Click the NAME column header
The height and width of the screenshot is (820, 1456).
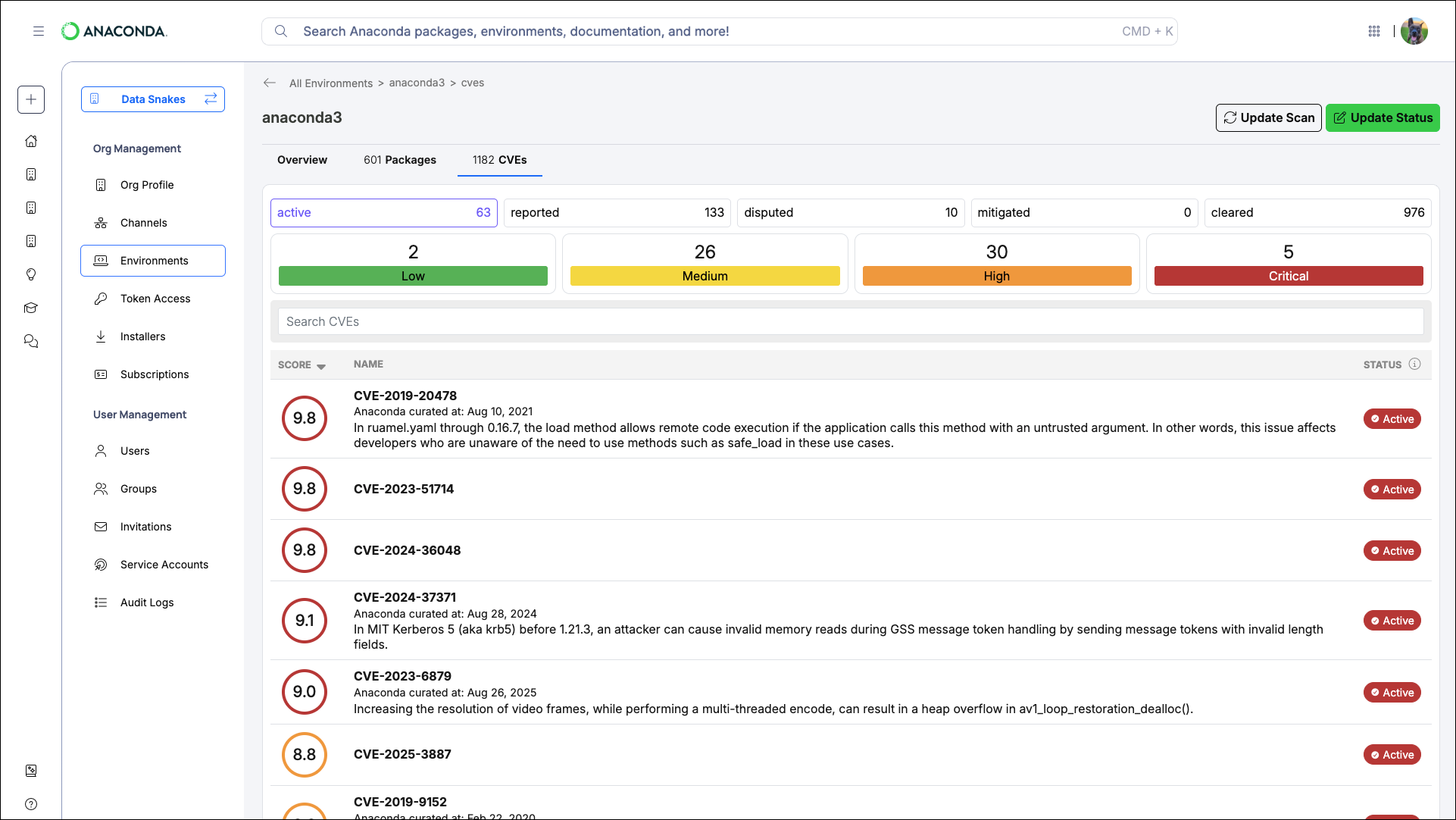(368, 364)
